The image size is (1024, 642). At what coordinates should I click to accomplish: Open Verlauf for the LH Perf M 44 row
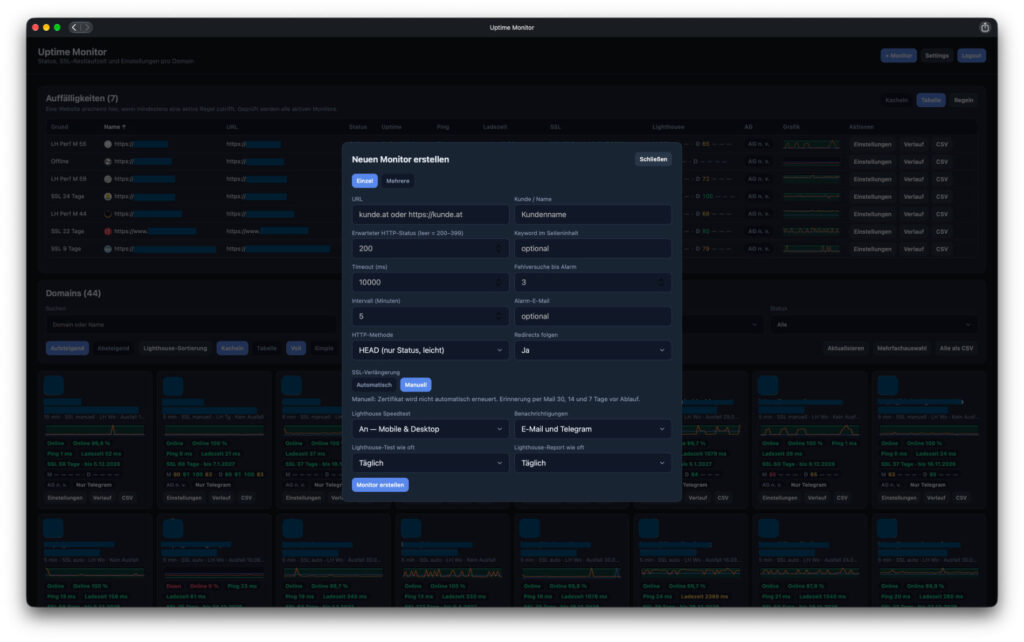pyautogui.click(x=914, y=214)
